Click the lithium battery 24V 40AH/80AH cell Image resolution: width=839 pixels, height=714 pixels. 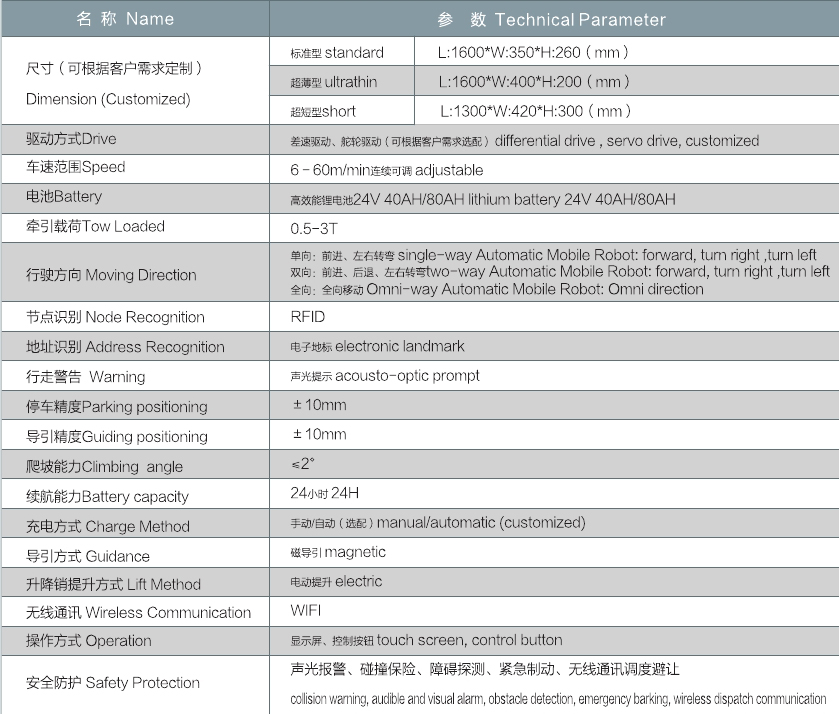click(483, 200)
